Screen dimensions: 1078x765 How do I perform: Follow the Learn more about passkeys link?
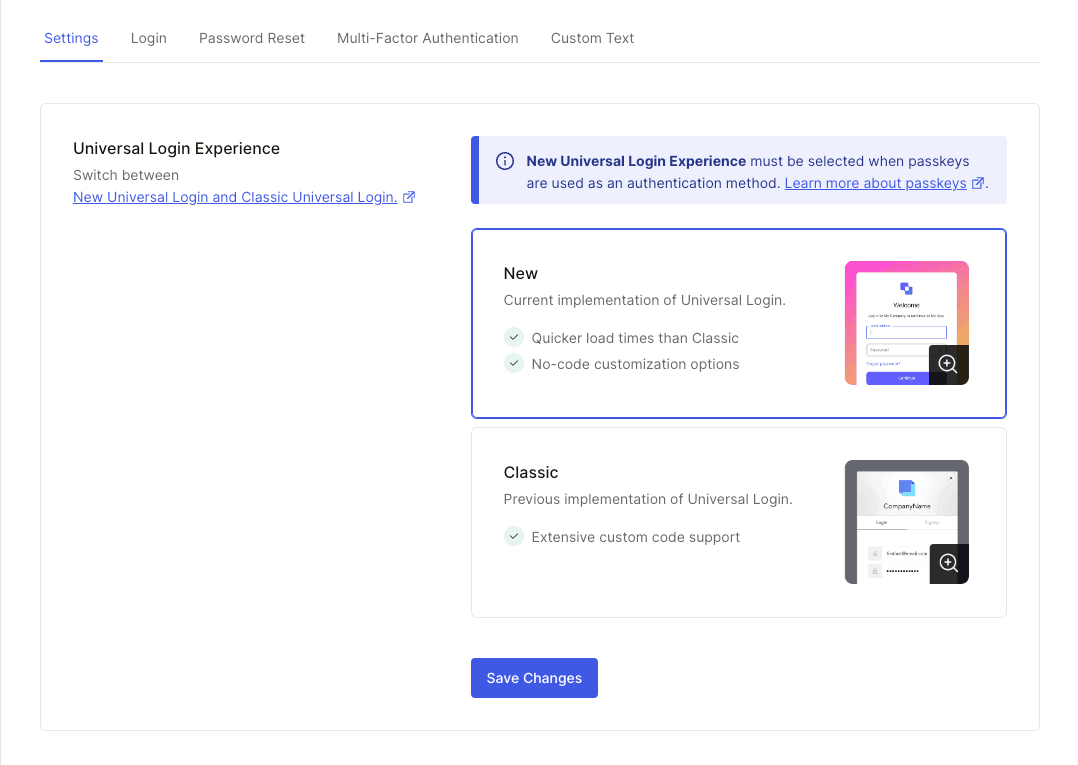click(875, 183)
